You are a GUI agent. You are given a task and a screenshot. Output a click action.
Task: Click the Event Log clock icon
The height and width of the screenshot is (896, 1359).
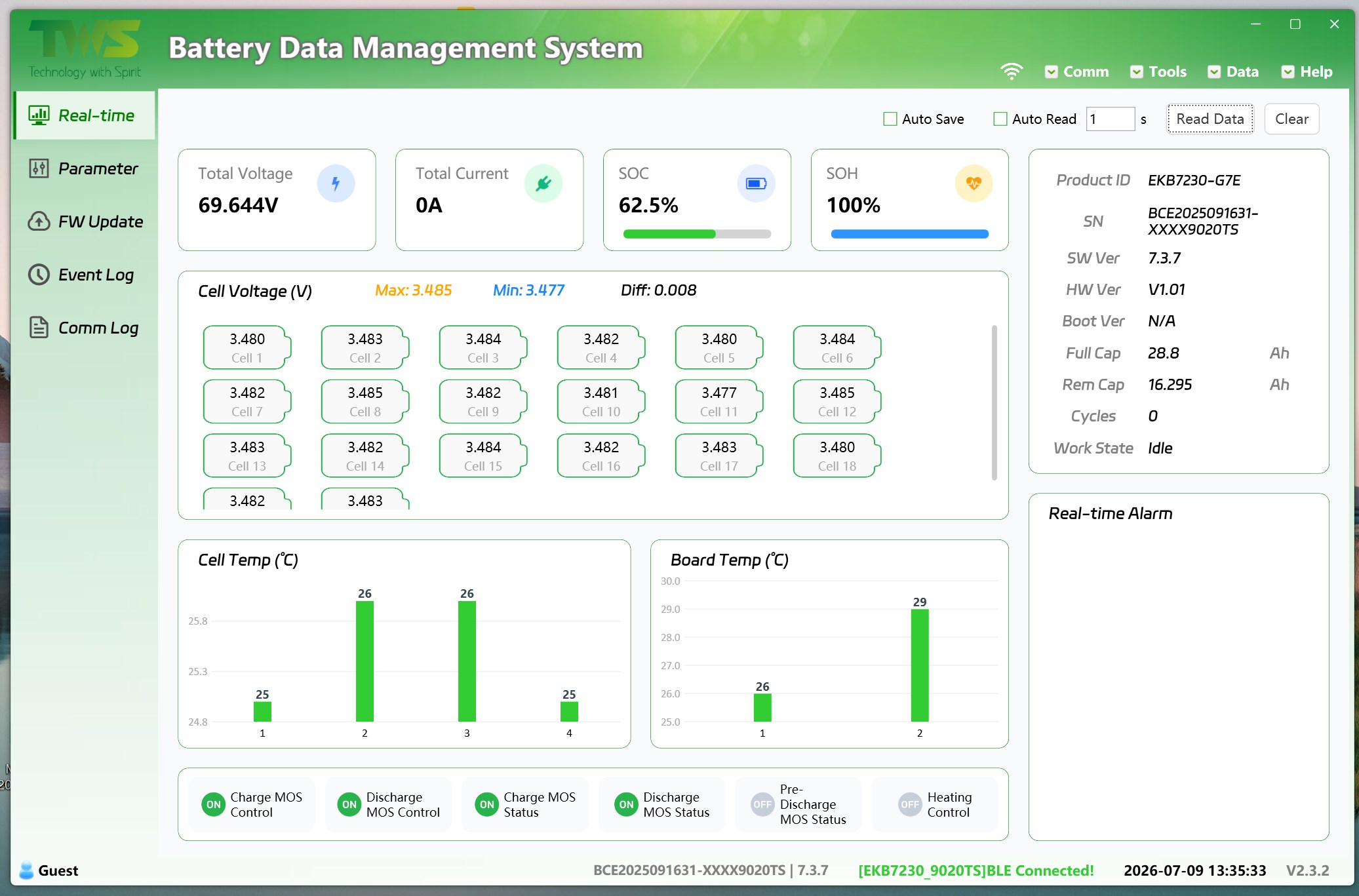[x=39, y=275]
